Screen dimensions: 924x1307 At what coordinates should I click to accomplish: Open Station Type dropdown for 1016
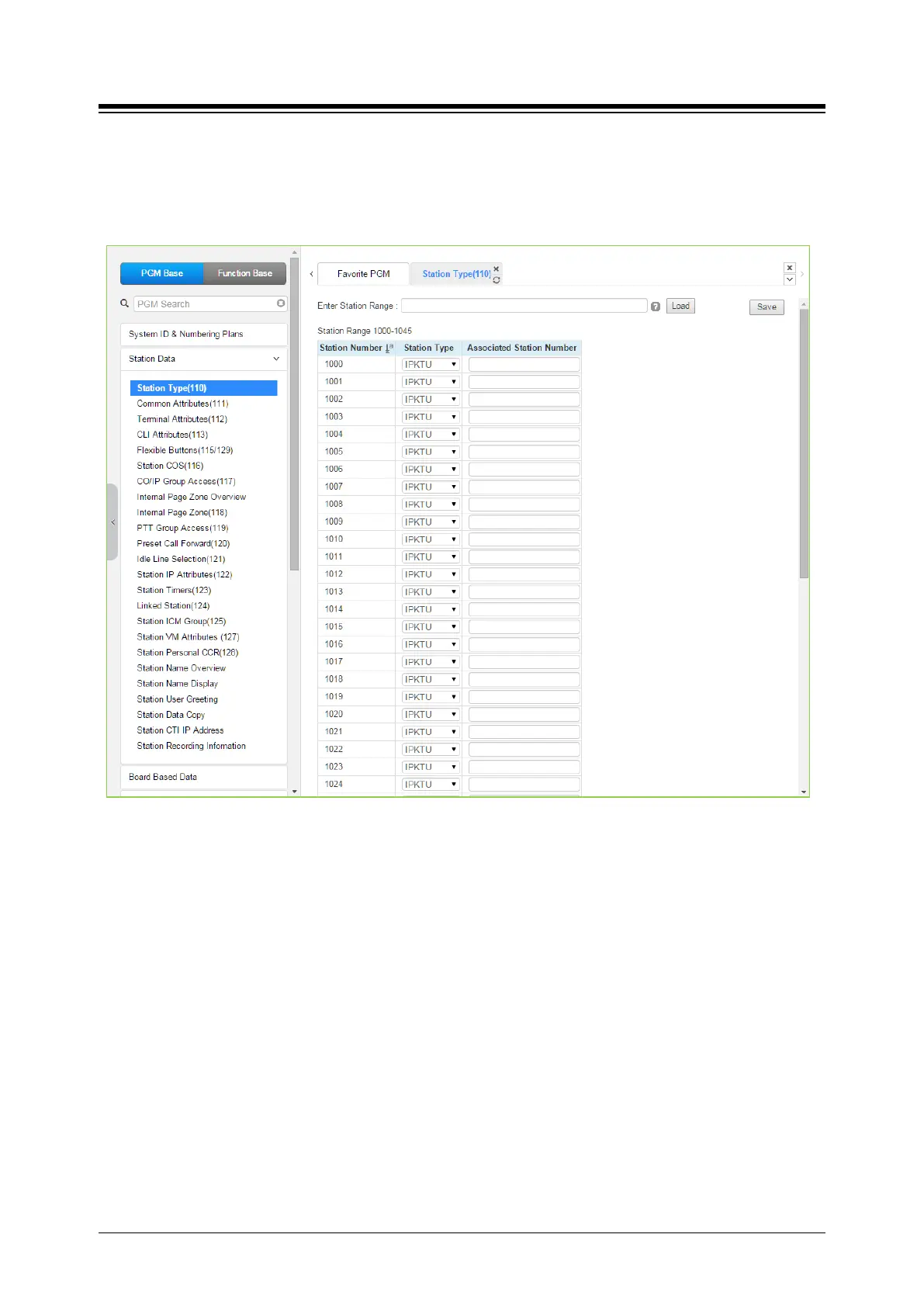(431, 644)
